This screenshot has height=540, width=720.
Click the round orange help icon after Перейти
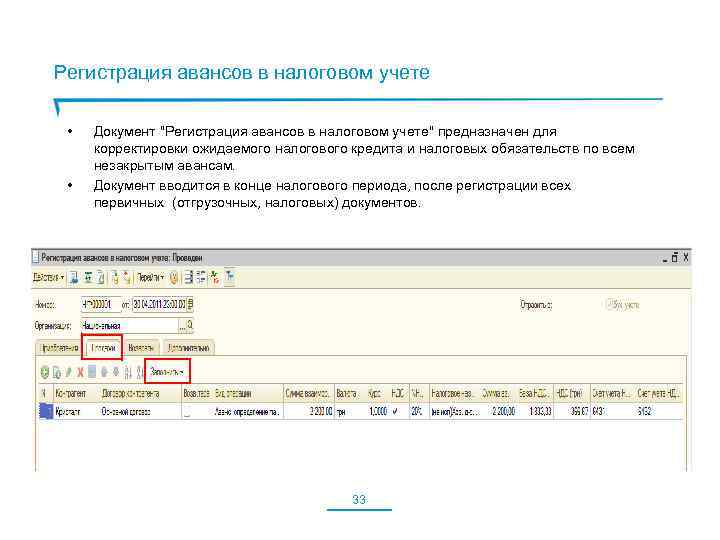174,277
